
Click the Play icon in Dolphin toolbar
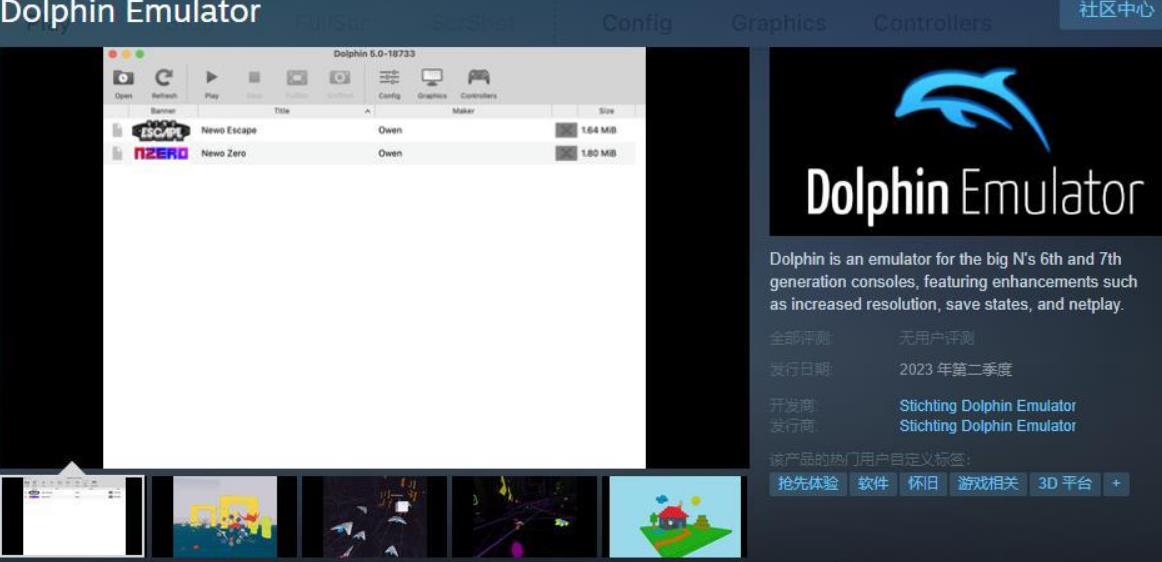212,77
